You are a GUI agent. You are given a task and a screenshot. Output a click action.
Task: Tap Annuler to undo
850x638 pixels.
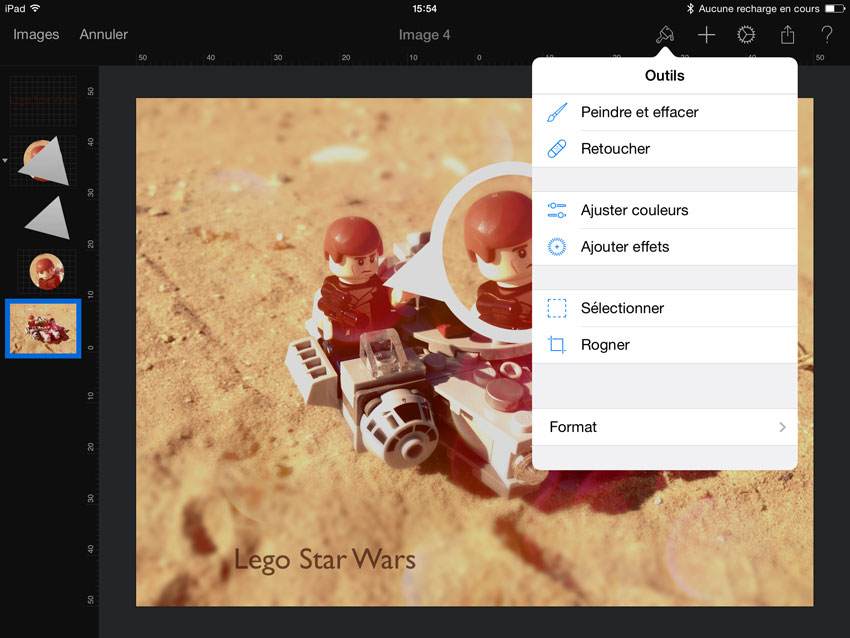click(104, 35)
